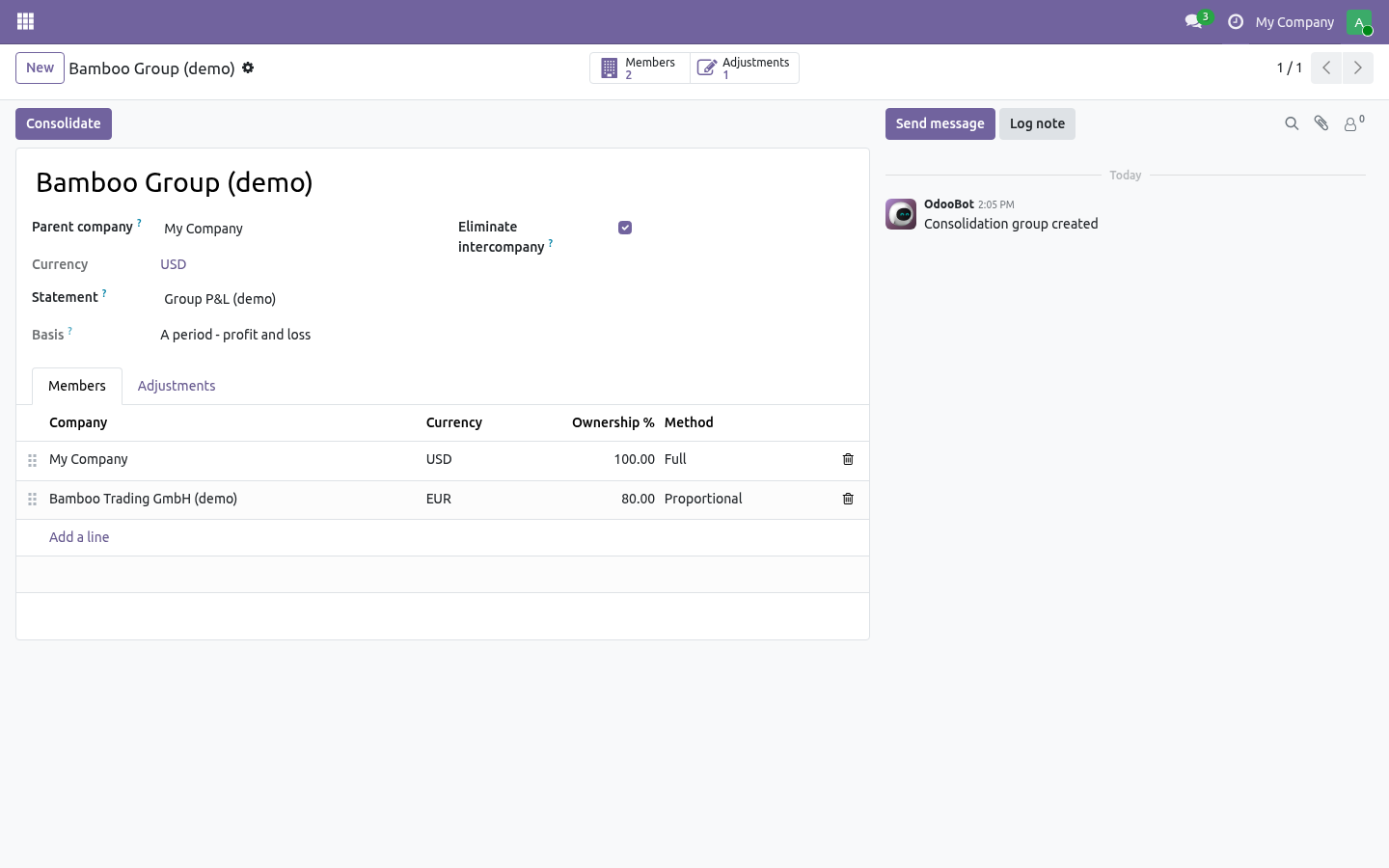Click the New button
Image resolution: width=1389 pixels, height=868 pixels.
tap(40, 68)
